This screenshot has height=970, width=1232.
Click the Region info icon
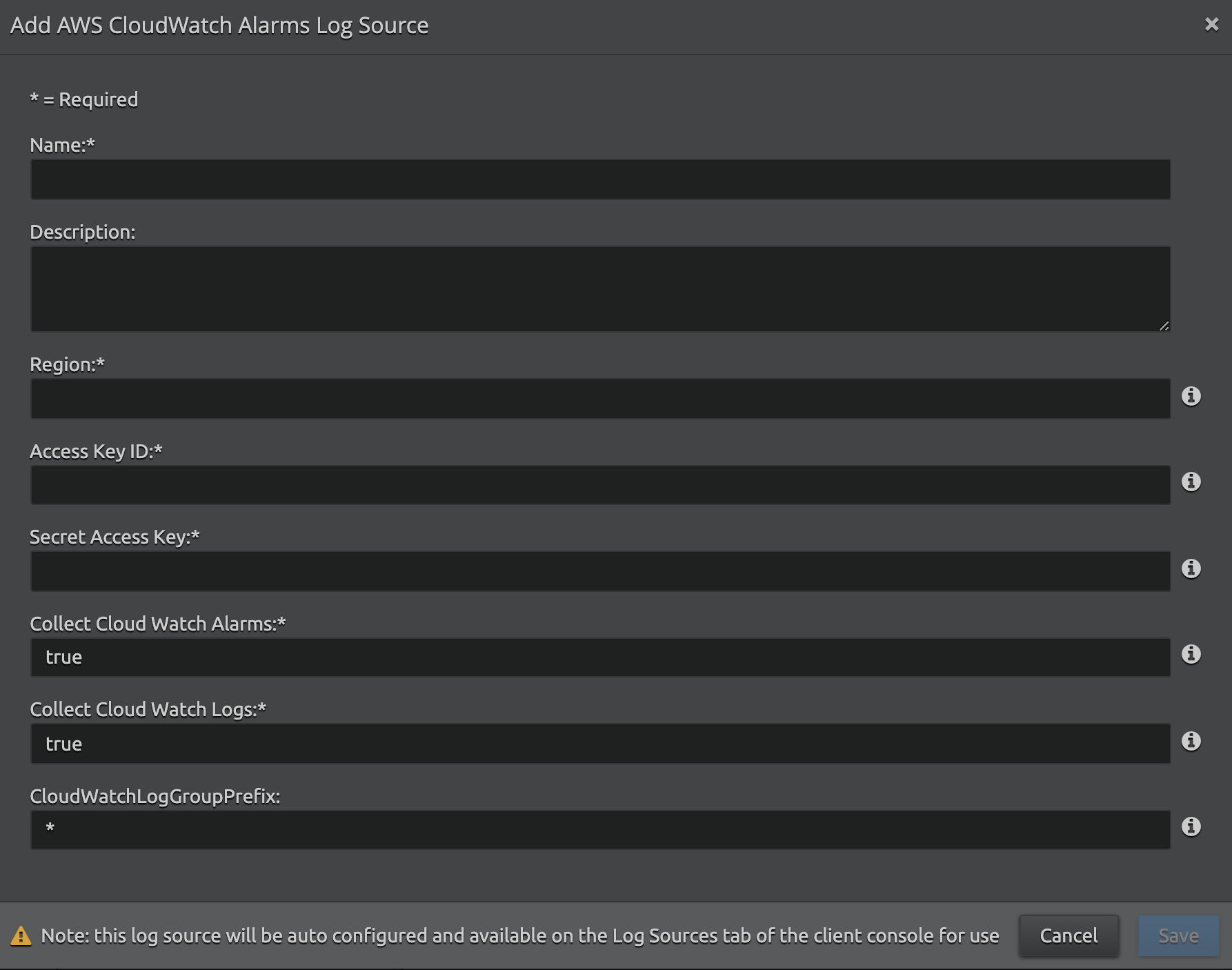pyautogui.click(x=1191, y=396)
